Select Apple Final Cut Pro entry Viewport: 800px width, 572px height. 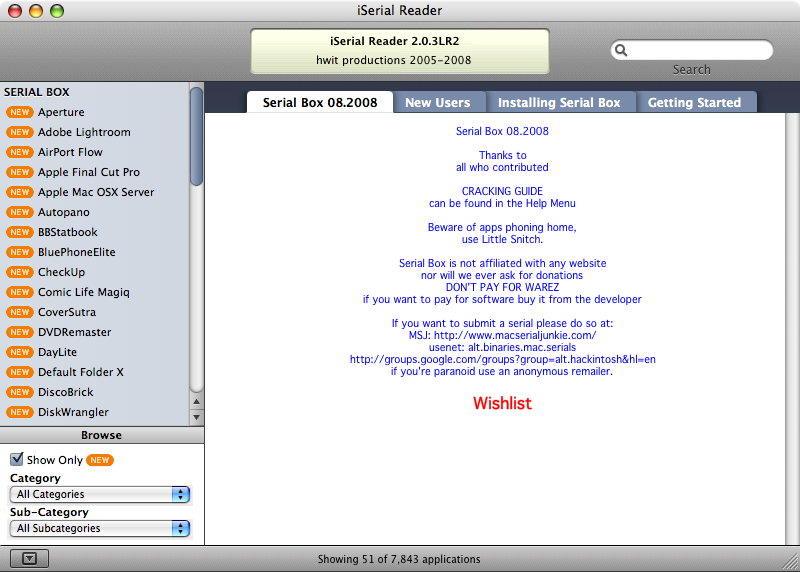pyautogui.click(x=94, y=172)
